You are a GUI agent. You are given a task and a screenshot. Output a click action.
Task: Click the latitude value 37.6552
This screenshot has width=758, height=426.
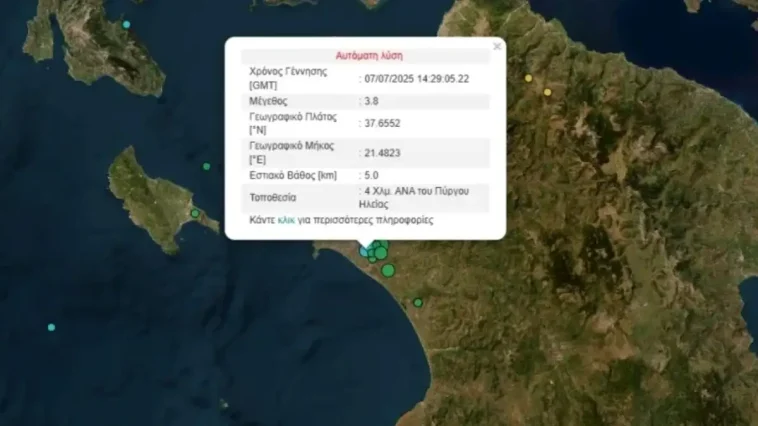378,124
